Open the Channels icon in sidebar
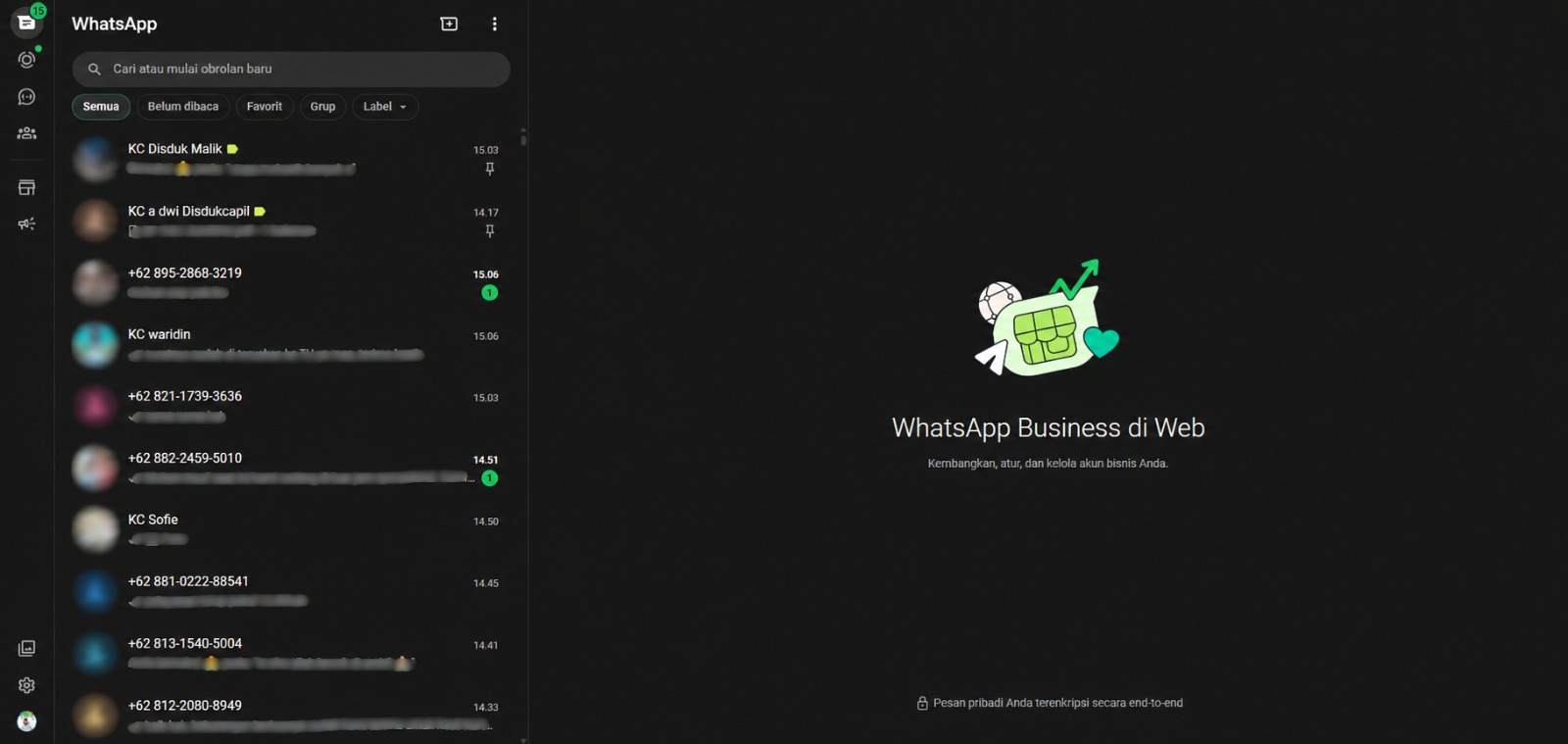1568x744 pixels. coord(26,96)
